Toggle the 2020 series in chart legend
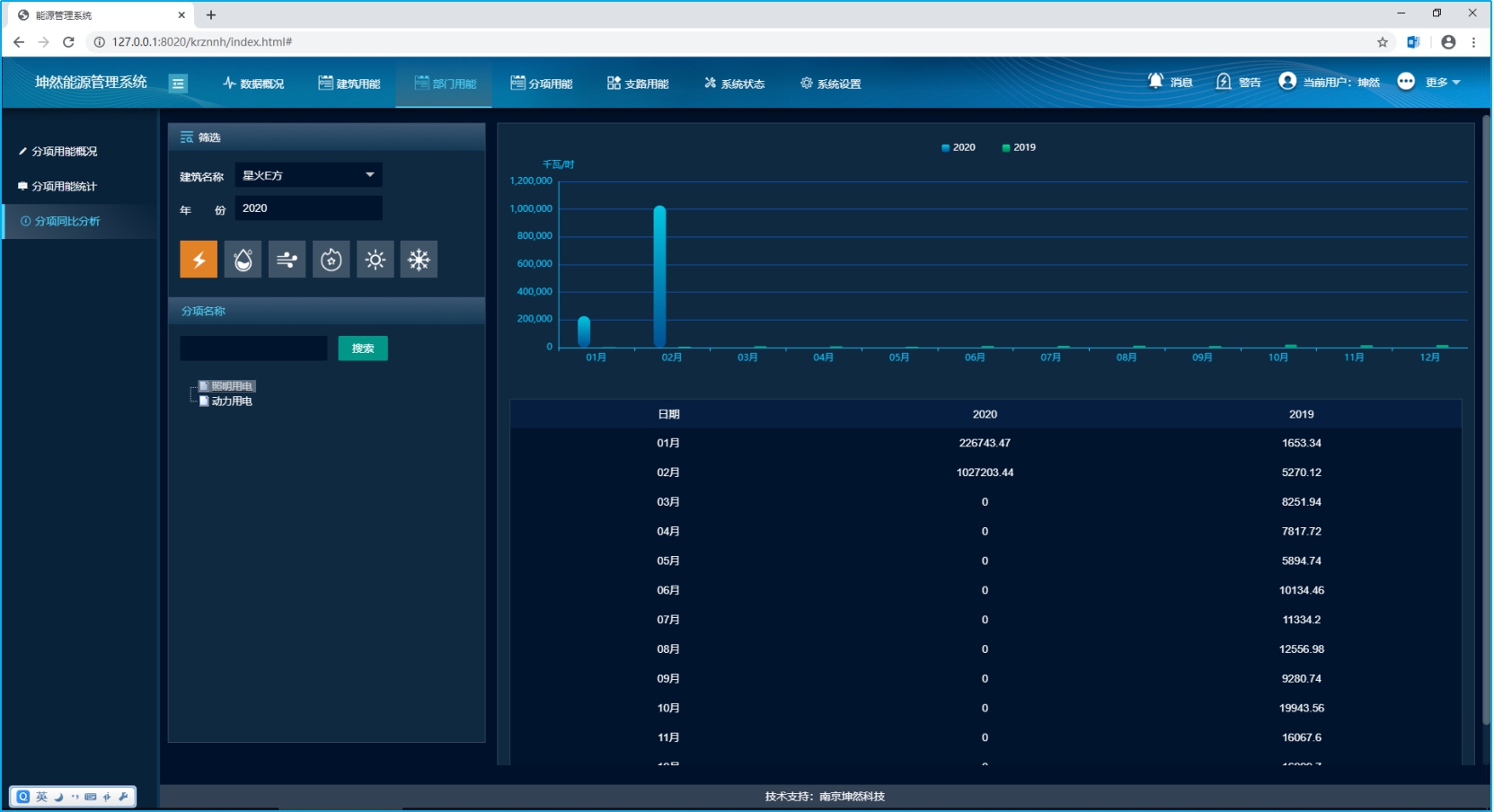The width and height of the screenshot is (1494, 812). 958,147
